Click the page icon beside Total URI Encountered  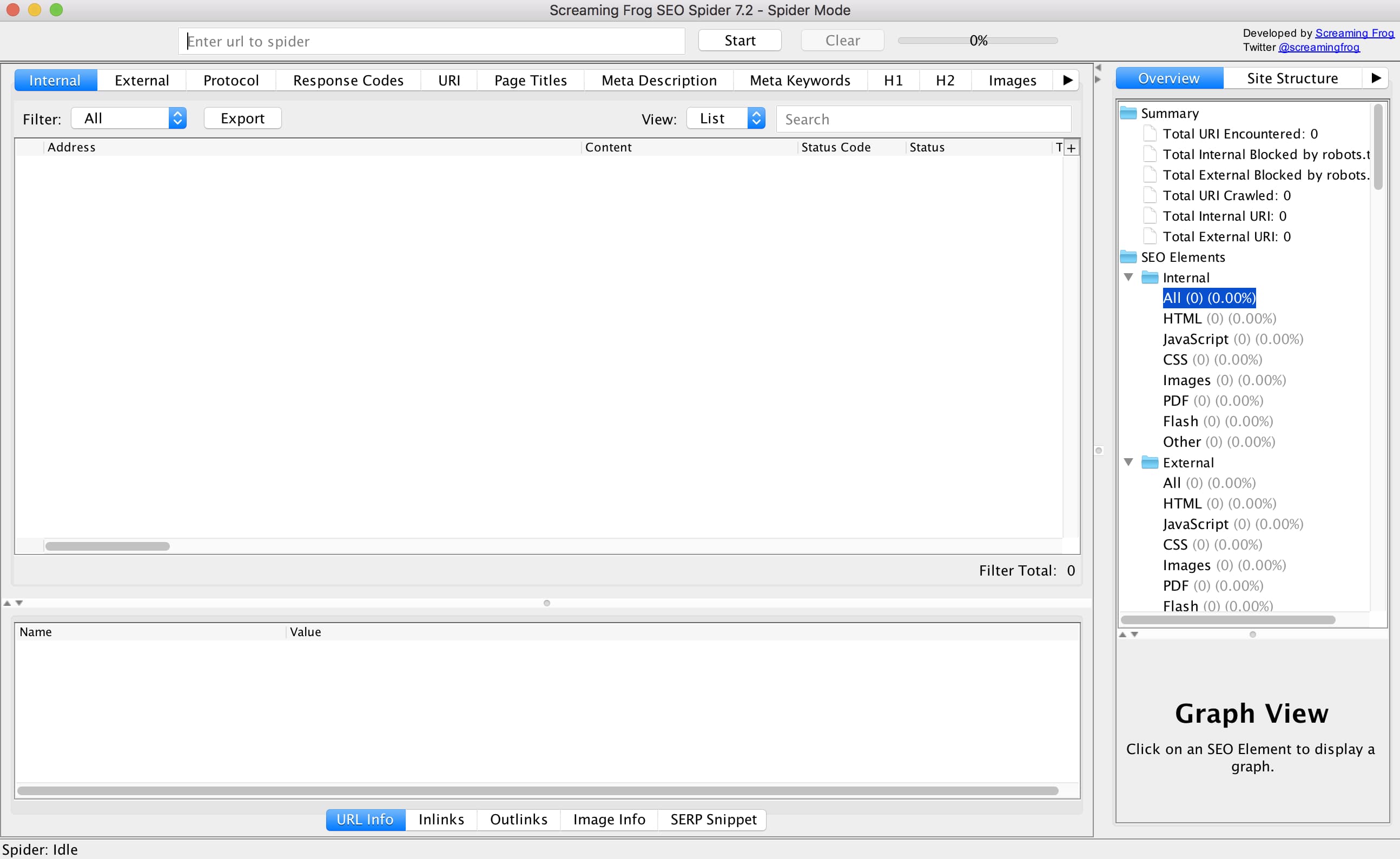(1150, 134)
